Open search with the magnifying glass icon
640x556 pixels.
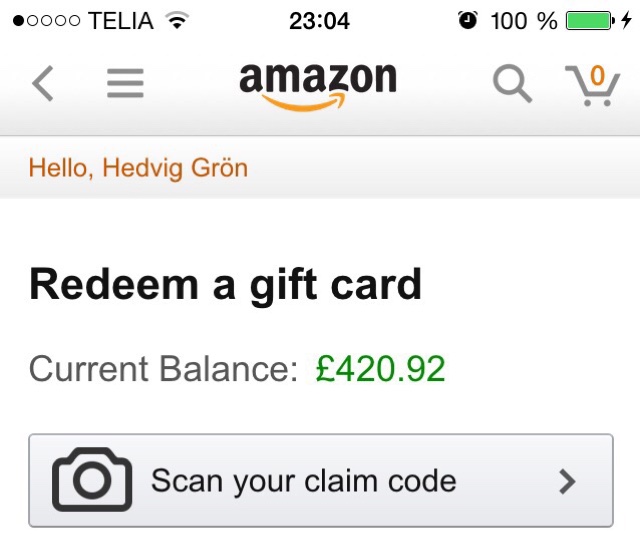tap(512, 83)
